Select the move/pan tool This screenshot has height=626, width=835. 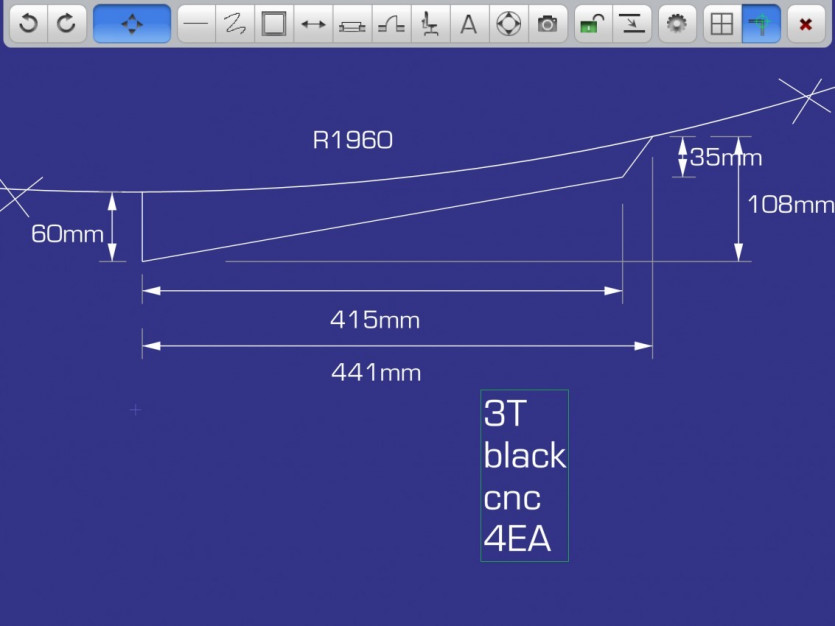click(132, 23)
